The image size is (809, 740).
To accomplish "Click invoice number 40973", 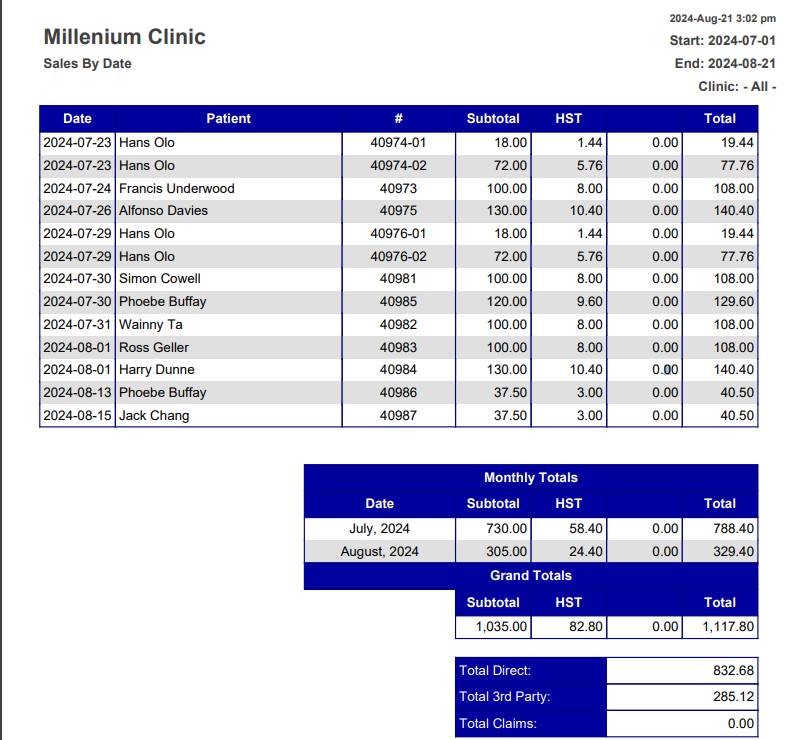I will (398, 188).
